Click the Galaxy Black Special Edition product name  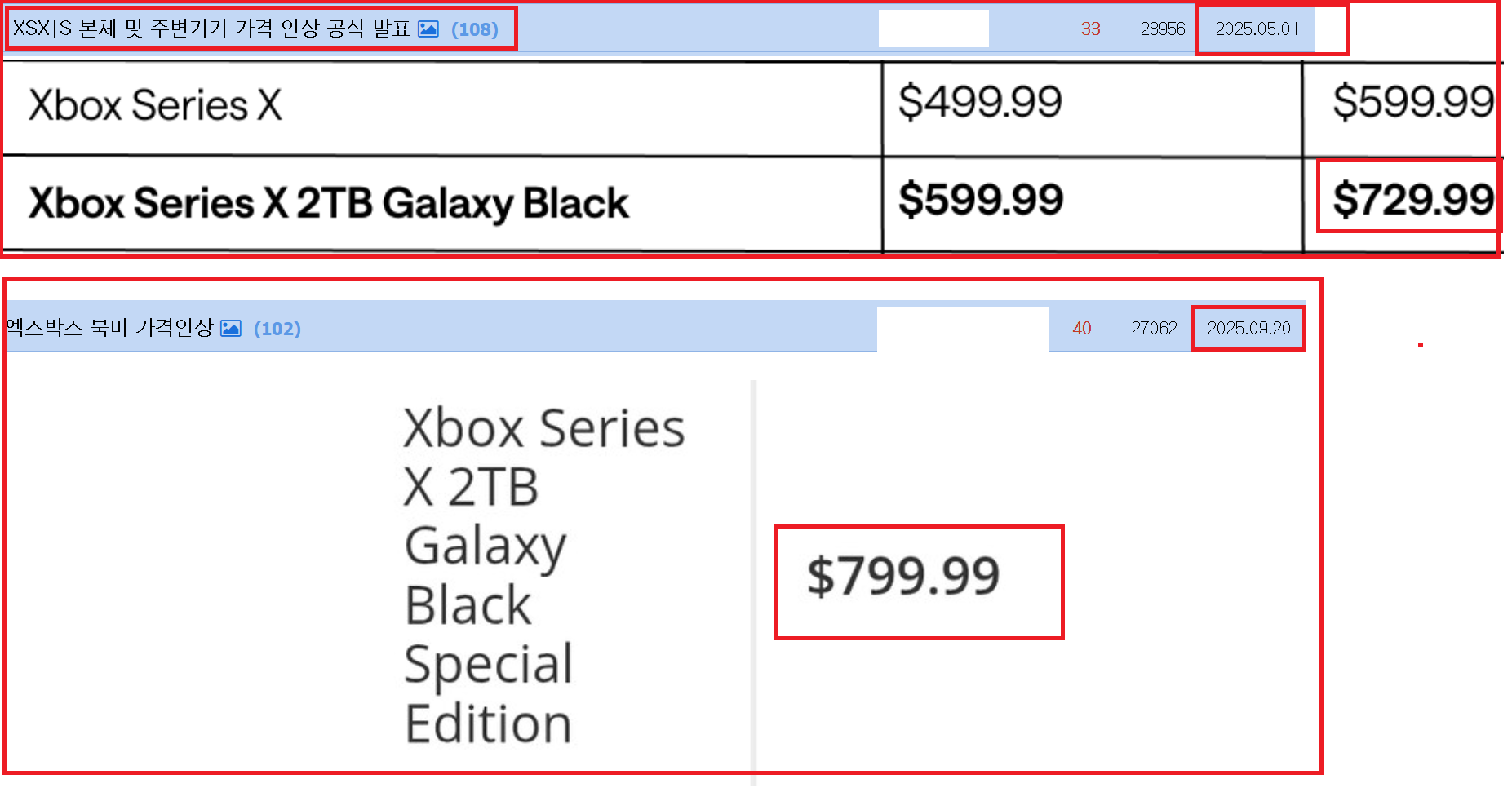pyautogui.click(x=544, y=576)
